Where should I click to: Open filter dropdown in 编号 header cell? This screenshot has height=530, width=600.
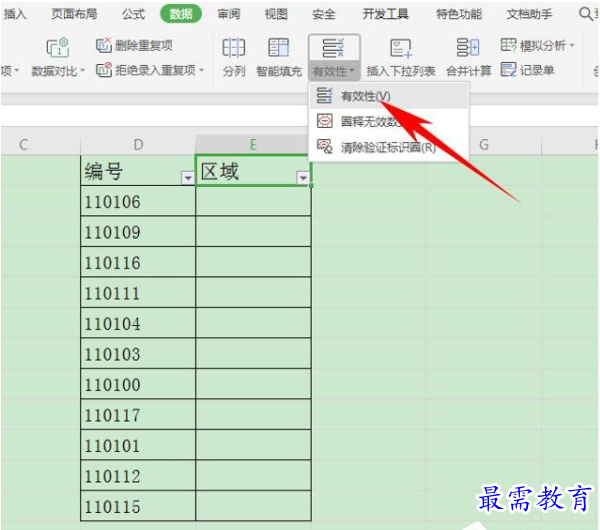click(188, 178)
